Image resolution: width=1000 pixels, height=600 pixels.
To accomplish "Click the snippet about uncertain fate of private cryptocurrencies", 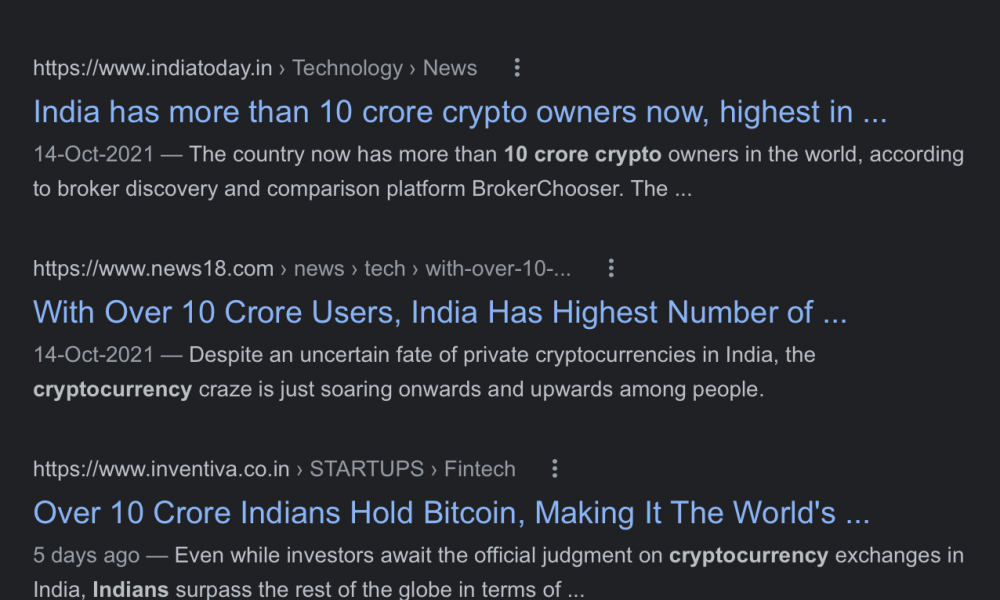I will pos(424,372).
